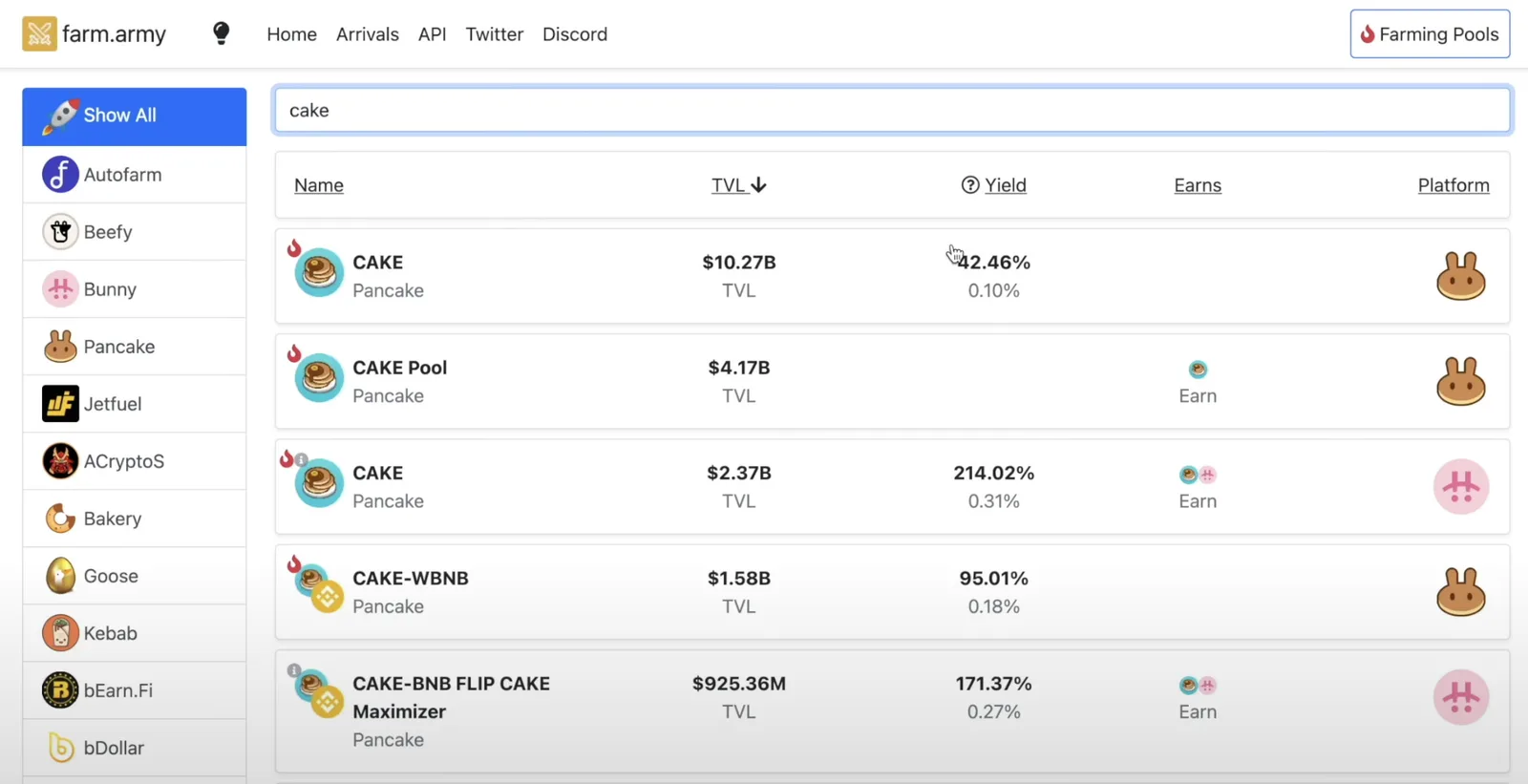Click the flame icon on $10.27B CAKE row
The width and height of the screenshot is (1528, 784).
(x=294, y=248)
